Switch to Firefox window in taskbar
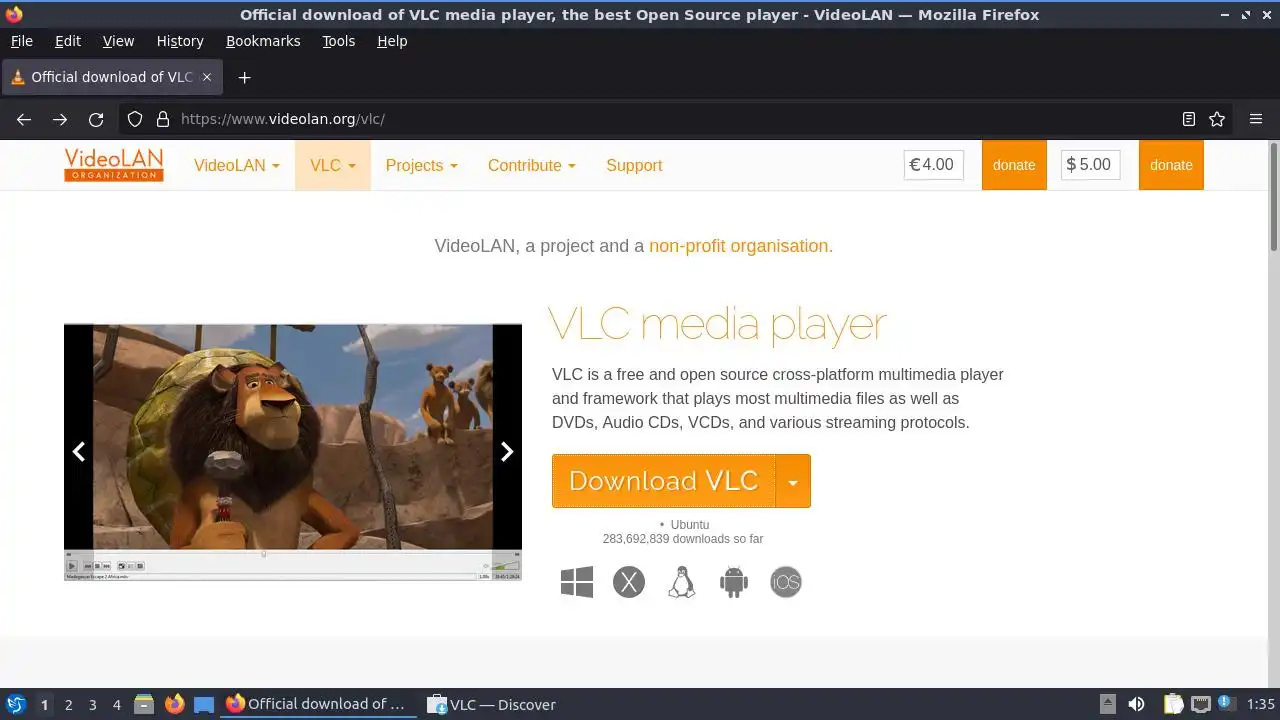 (316, 704)
